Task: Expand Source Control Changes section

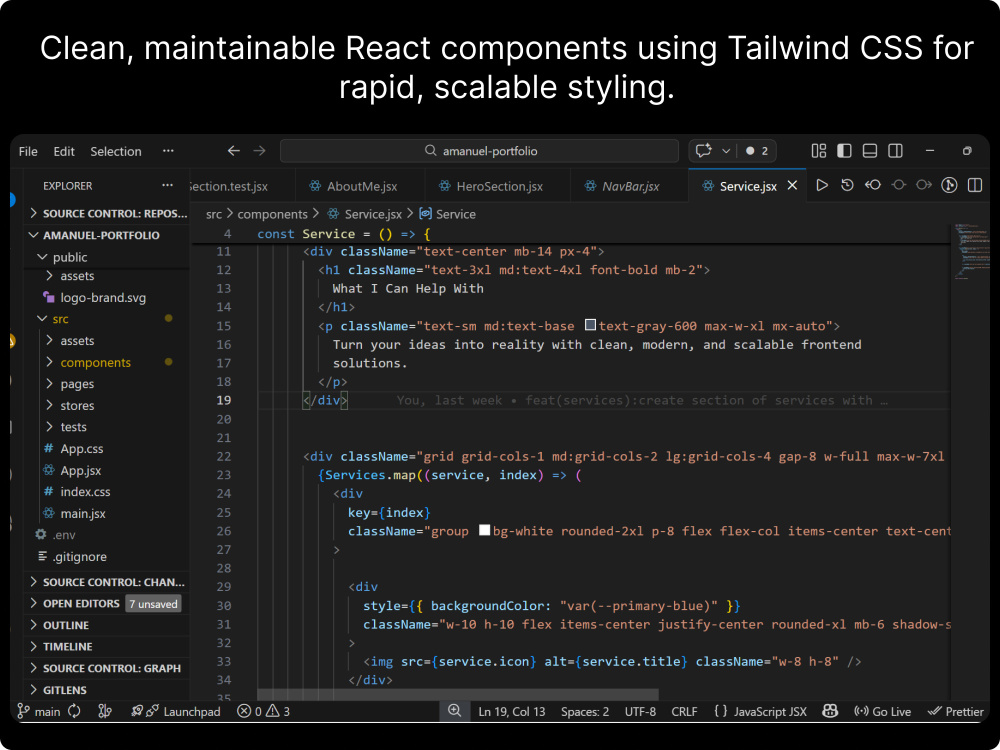Action: (107, 582)
